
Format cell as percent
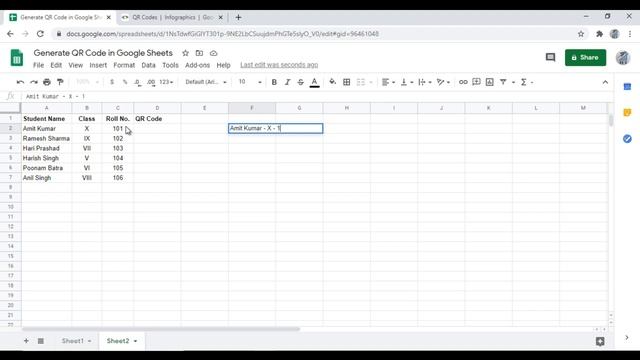tap(125, 82)
